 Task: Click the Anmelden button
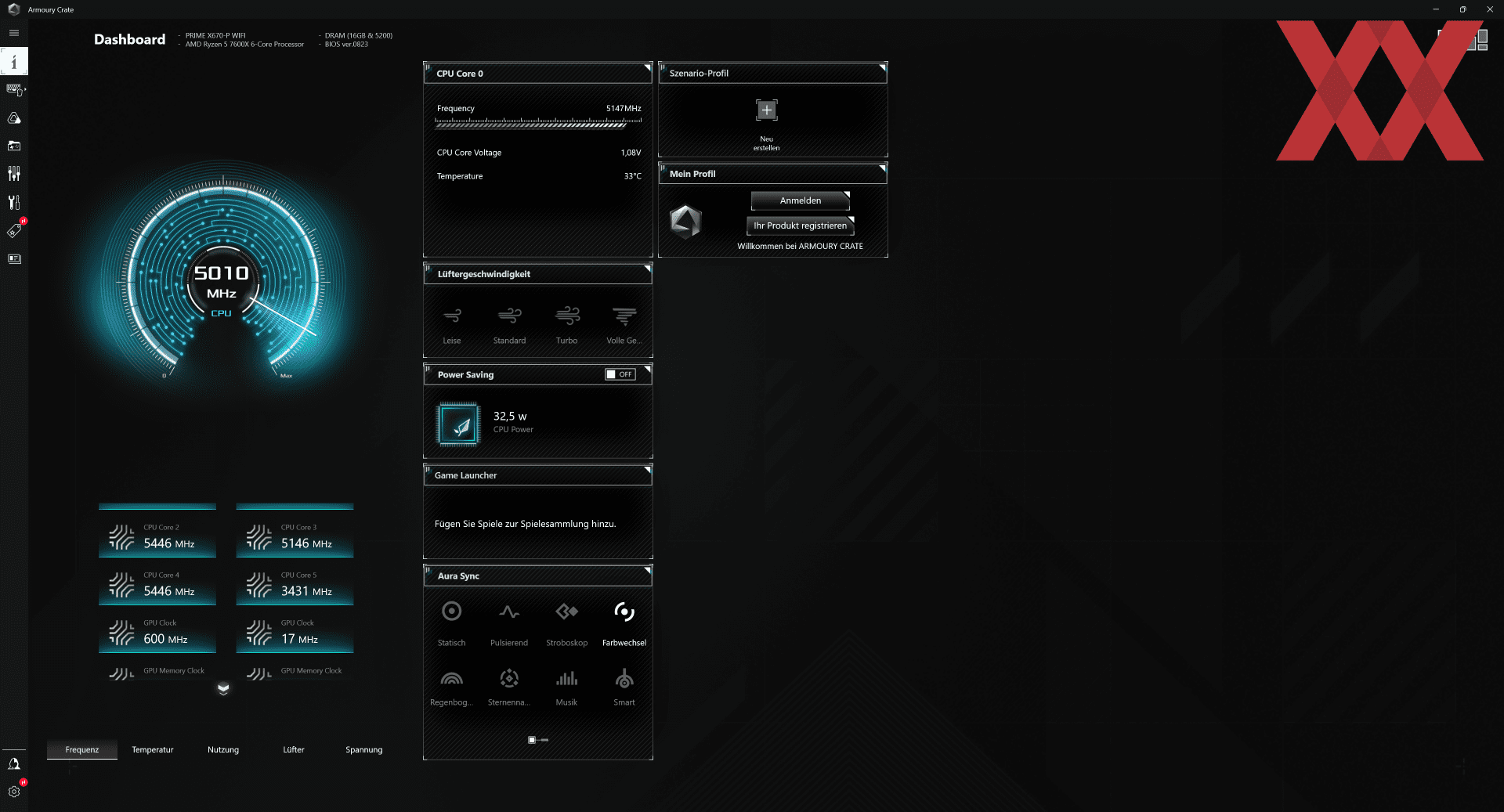801,200
